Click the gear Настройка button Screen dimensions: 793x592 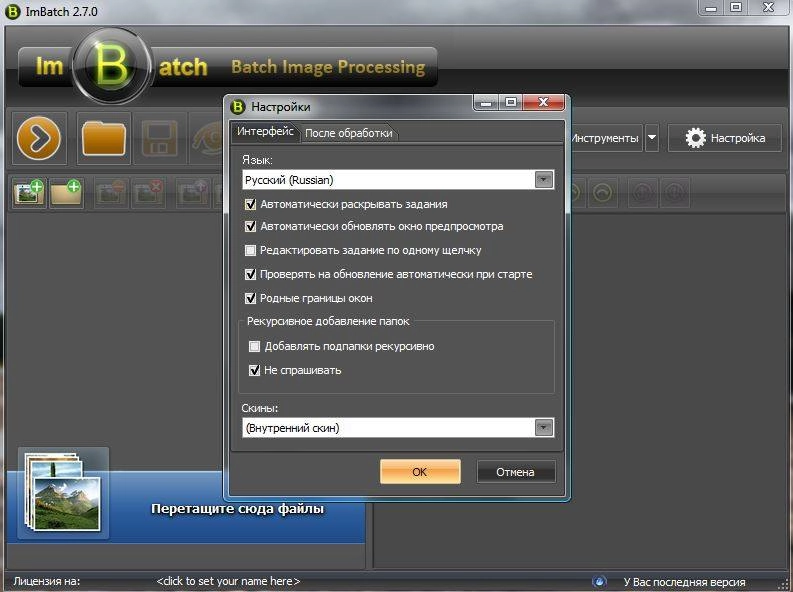(725, 138)
